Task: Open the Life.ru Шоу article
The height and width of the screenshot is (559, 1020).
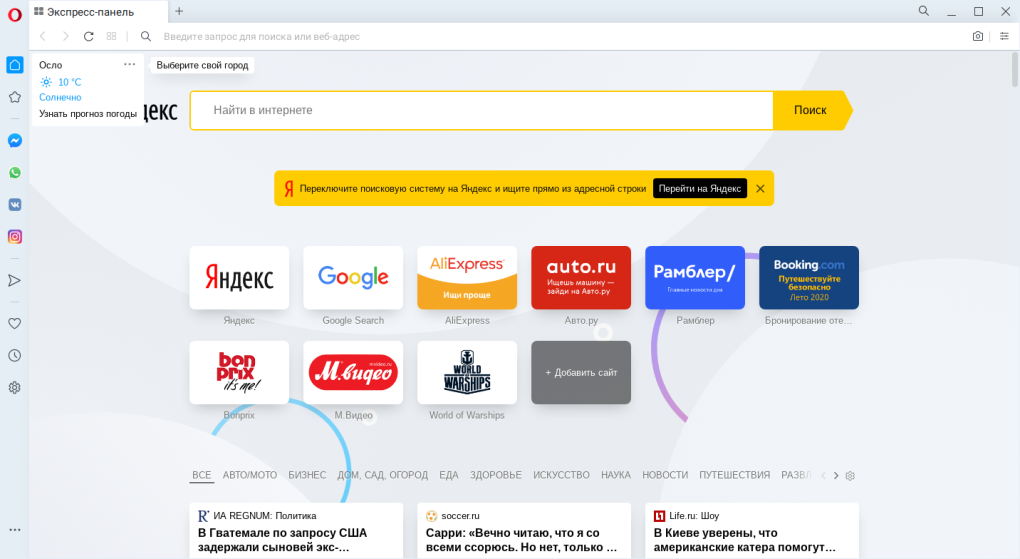Action: click(752, 531)
